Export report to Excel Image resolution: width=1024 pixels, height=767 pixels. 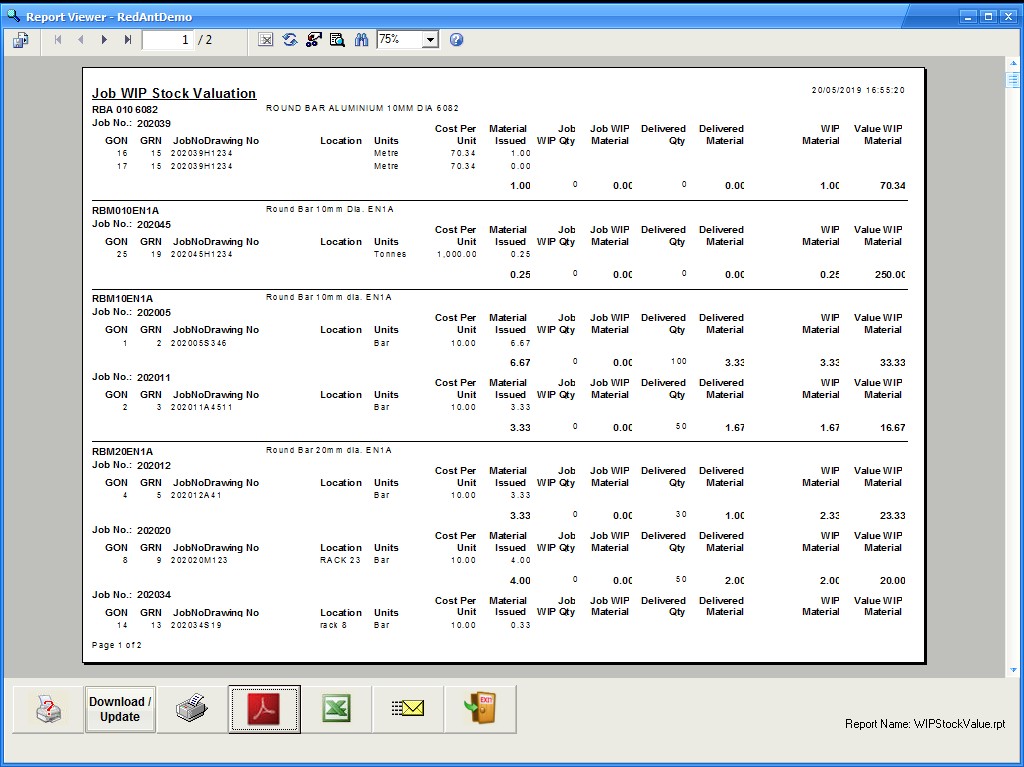click(x=336, y=709)
